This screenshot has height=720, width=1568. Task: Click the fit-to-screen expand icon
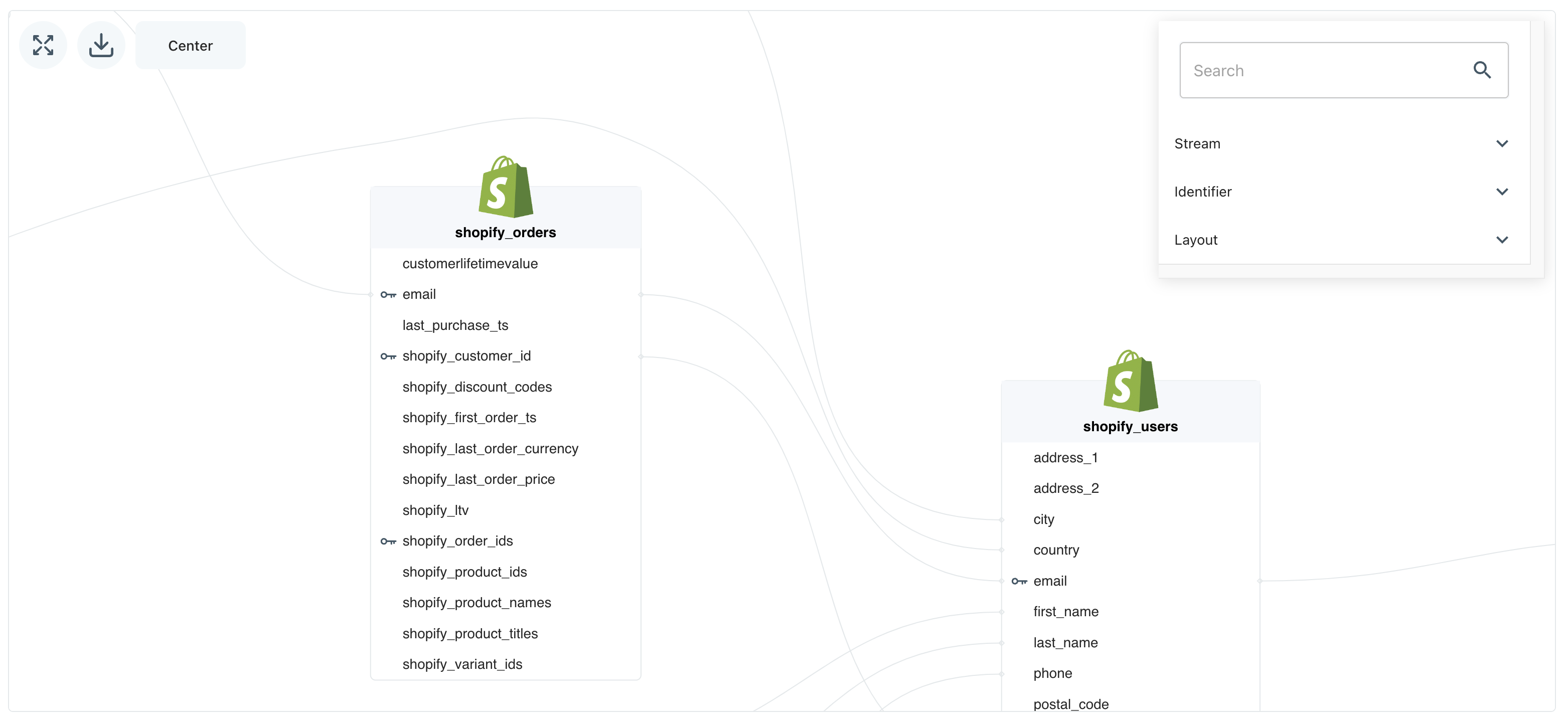pyautogui.click(x=43, y=45)
